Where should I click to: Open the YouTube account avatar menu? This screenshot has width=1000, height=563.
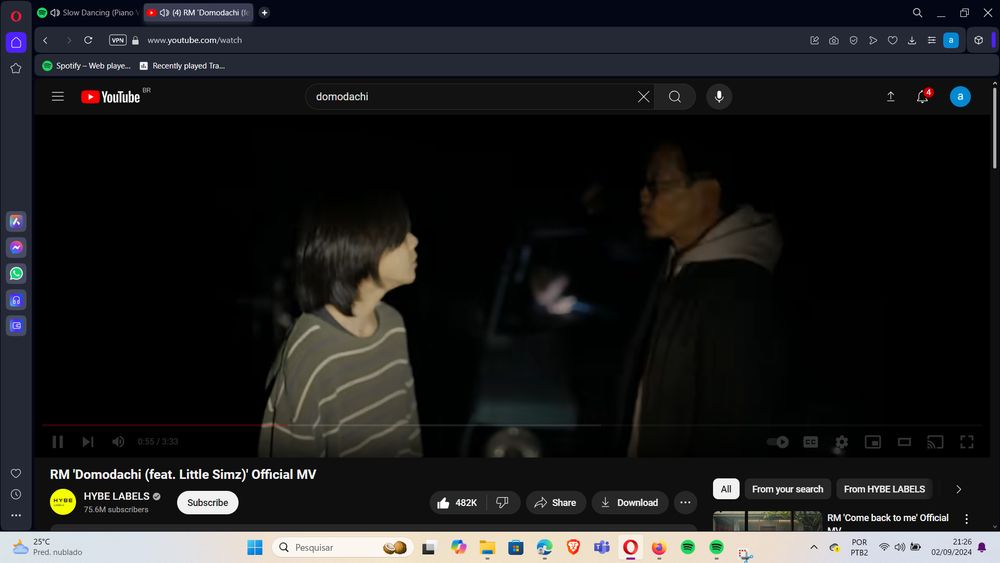(960, 97)
